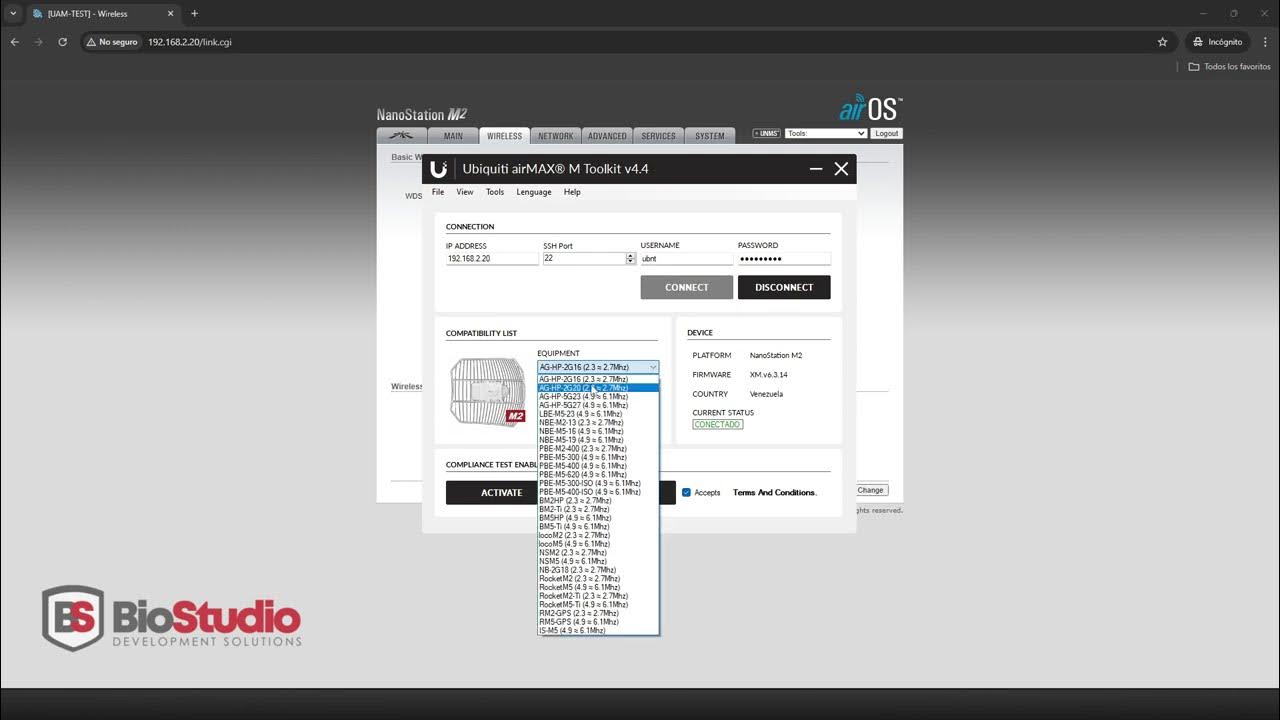Select AG-HP-5G23 from equipment list
Screen dimensions: 1280x720
click(598, 397)
